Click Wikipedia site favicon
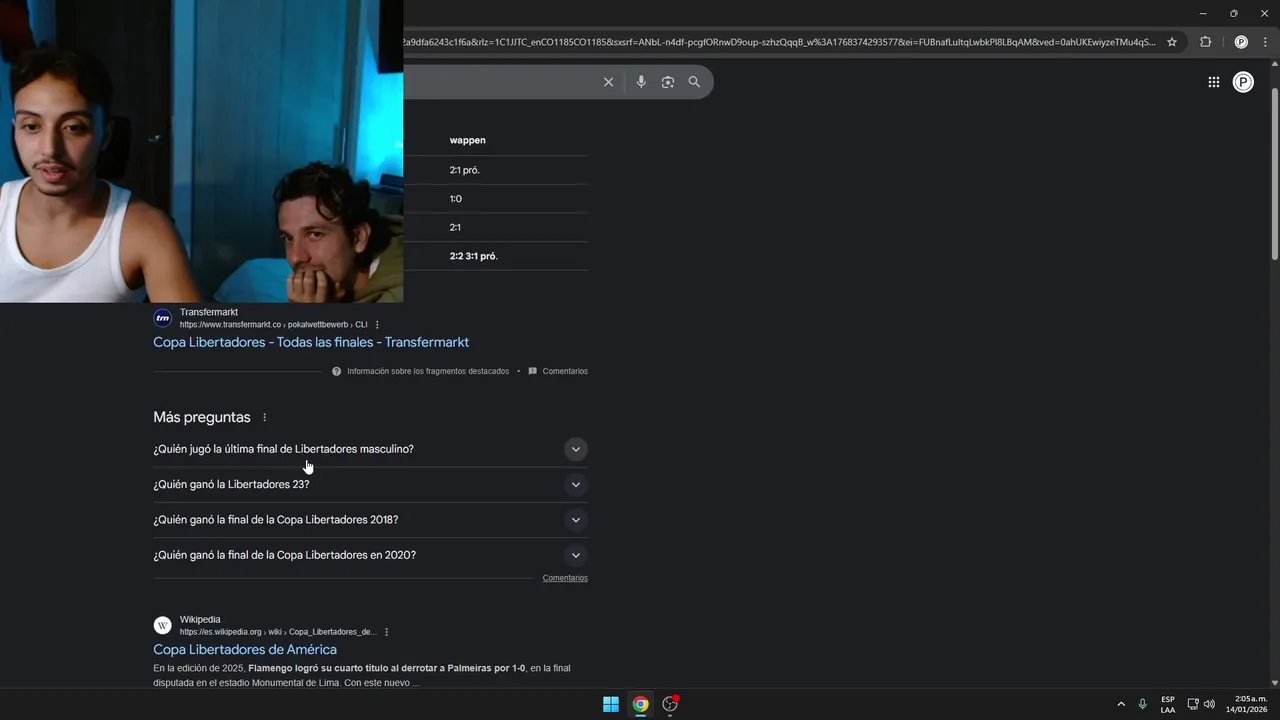The height and width of the screenshot is (720, 1280). pyautogui.click(x=162, y=625)
